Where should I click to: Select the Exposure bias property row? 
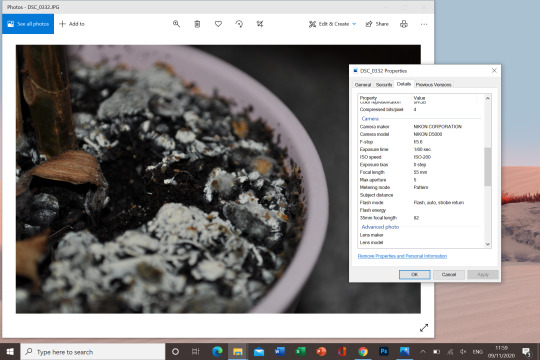(421, 165)
